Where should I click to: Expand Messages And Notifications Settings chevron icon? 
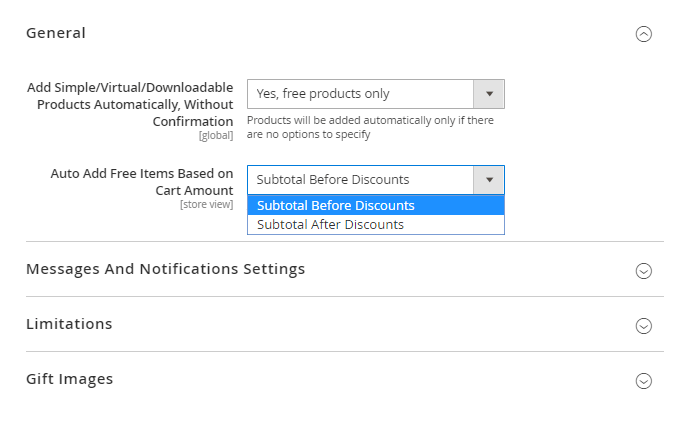tap(644, 271)
